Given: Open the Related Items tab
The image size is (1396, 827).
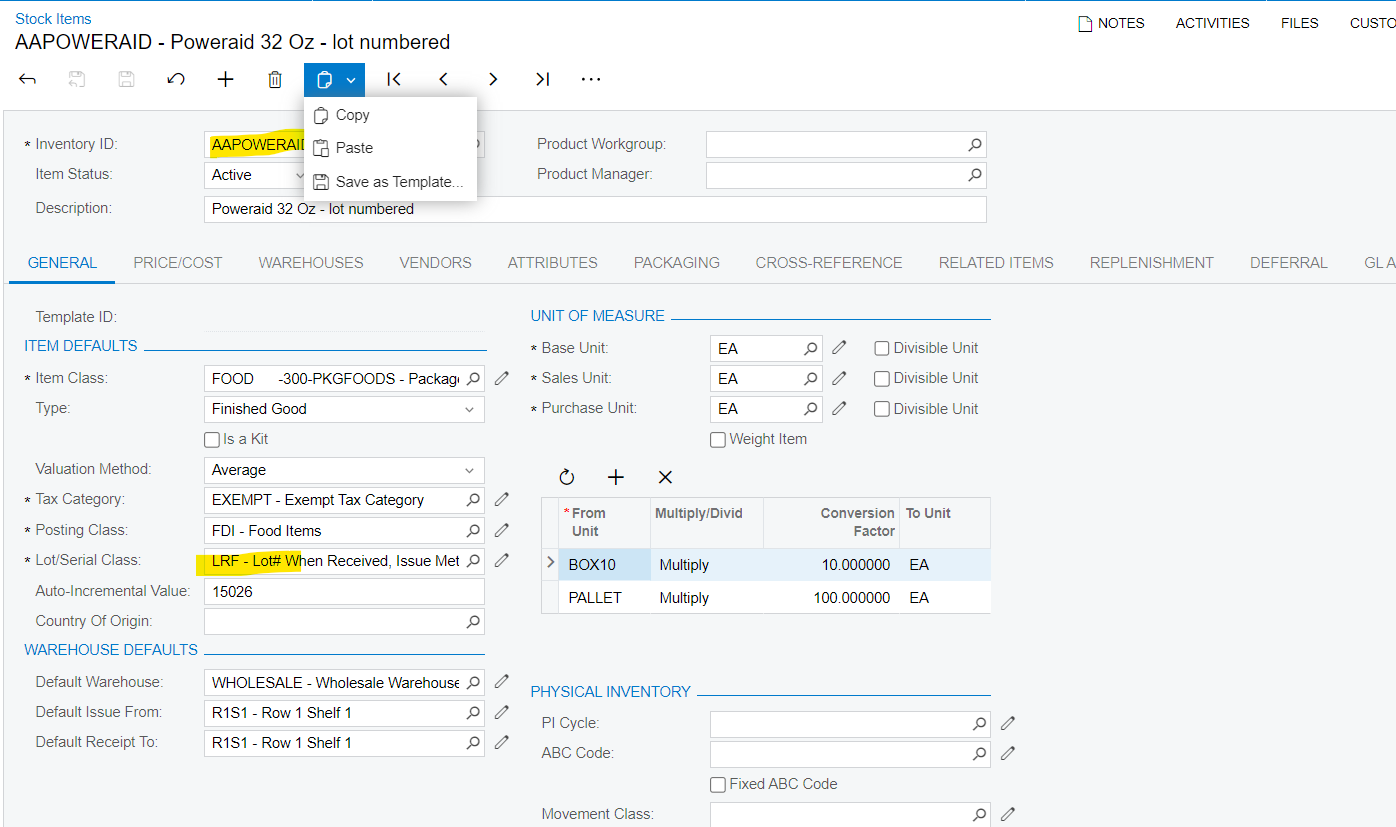Looking at the screenshot, I should click(996, 263).
